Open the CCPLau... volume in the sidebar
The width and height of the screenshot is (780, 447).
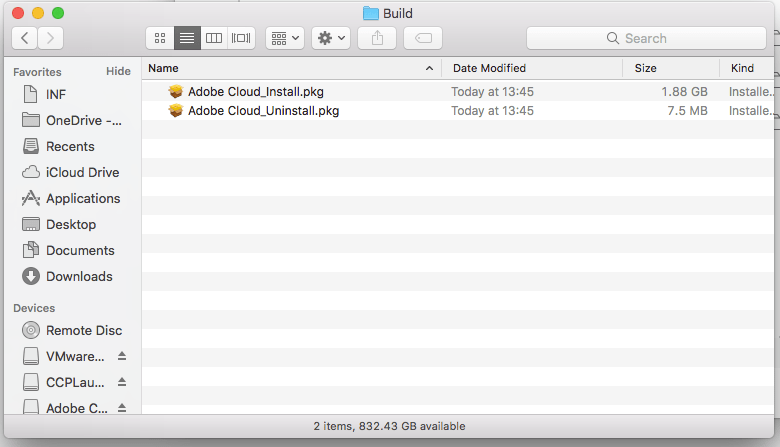coord(65,382)
